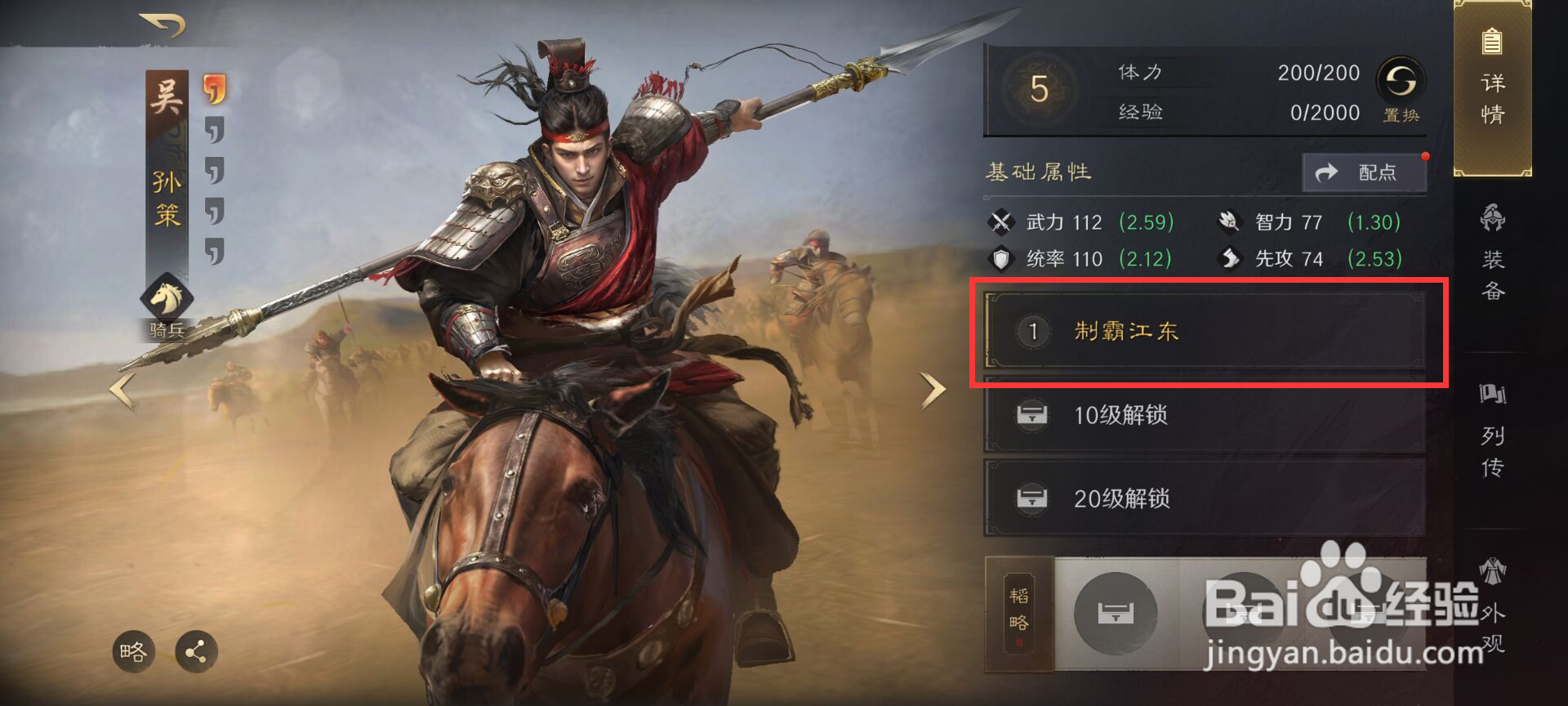Open the 列传 biography sidebar icon

(1493, 430)
